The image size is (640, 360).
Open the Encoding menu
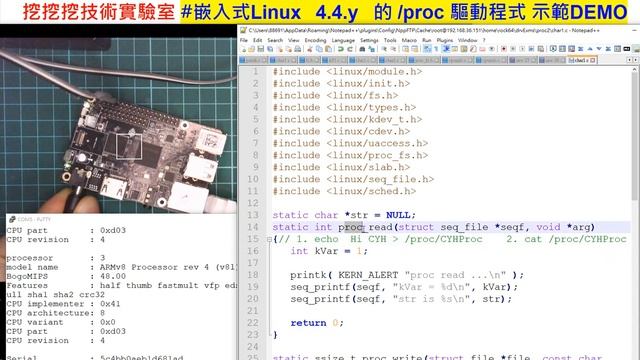tap(316, 40)
